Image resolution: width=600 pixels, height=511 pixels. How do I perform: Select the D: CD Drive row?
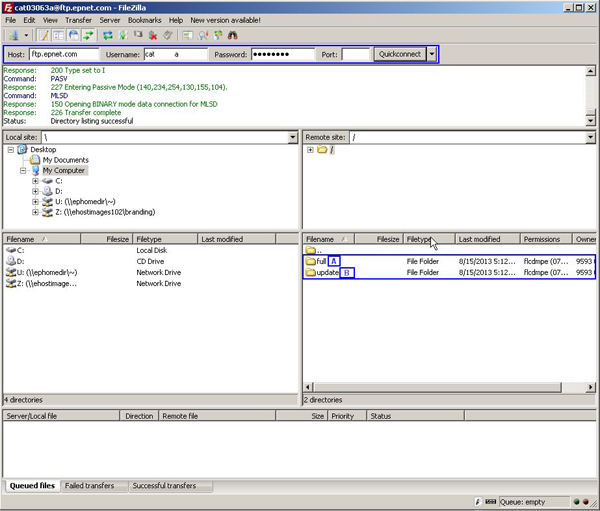[x=150, y=261]
